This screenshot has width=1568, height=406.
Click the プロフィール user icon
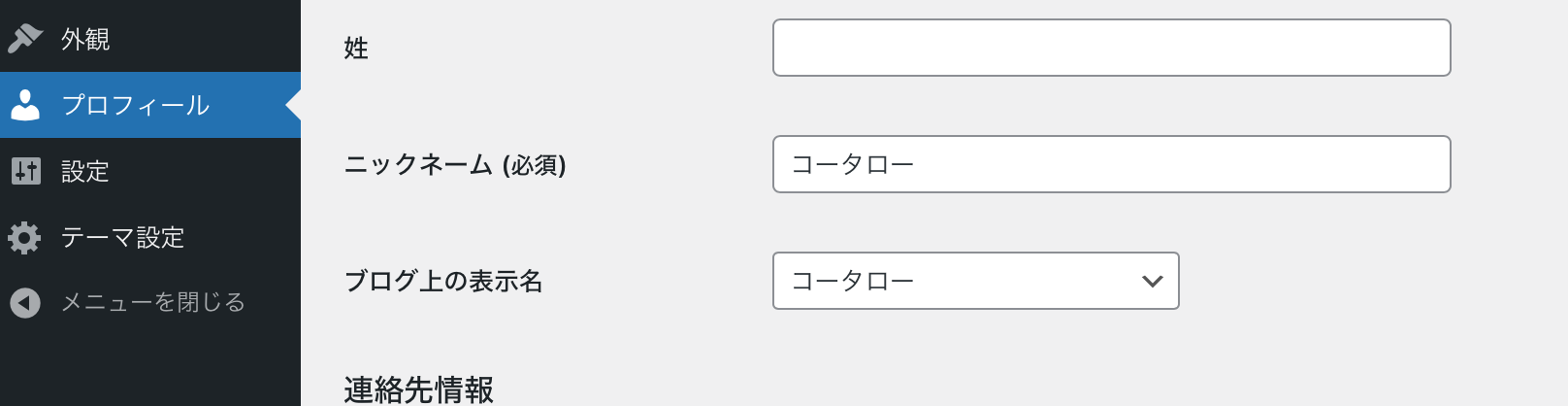[25, 105]
